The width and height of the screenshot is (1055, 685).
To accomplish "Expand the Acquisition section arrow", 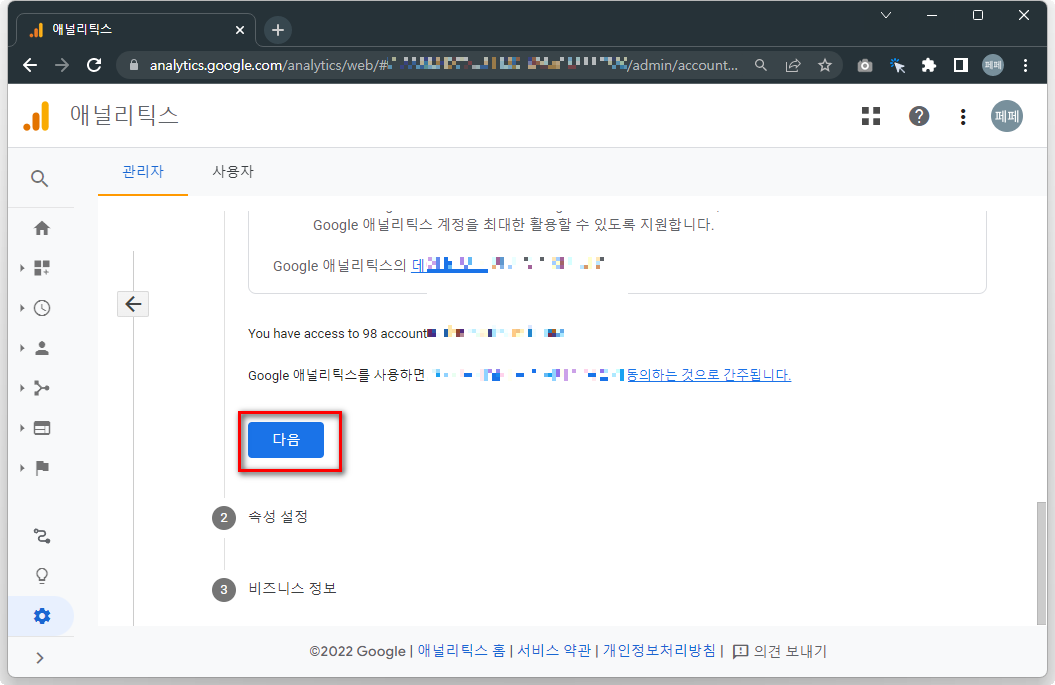I will 22,388.
